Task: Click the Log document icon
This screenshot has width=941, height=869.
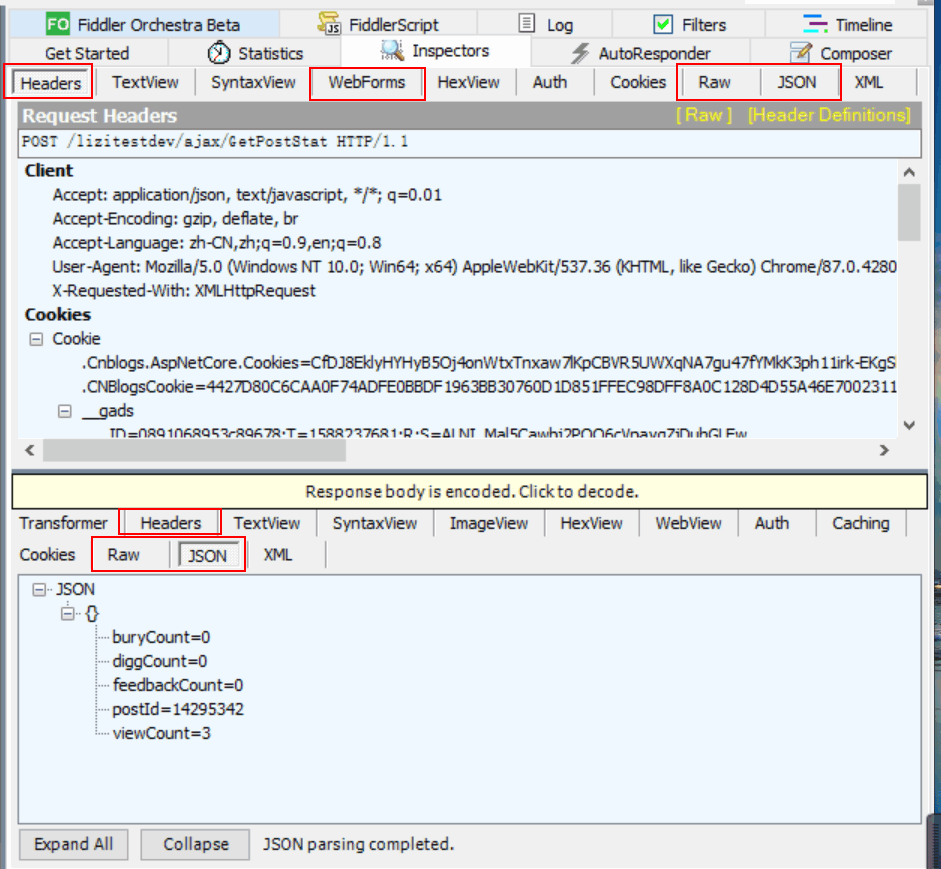Action: (526, 23)
